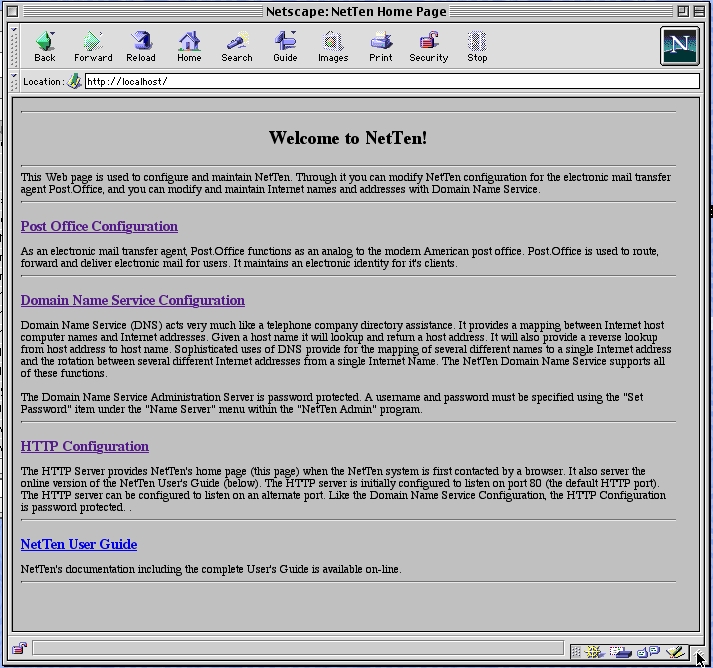Image resolution: width=713 pixels, height=668 pixels.
Task: Open Navigator from the component bar
Action: [x=594, y=652]
